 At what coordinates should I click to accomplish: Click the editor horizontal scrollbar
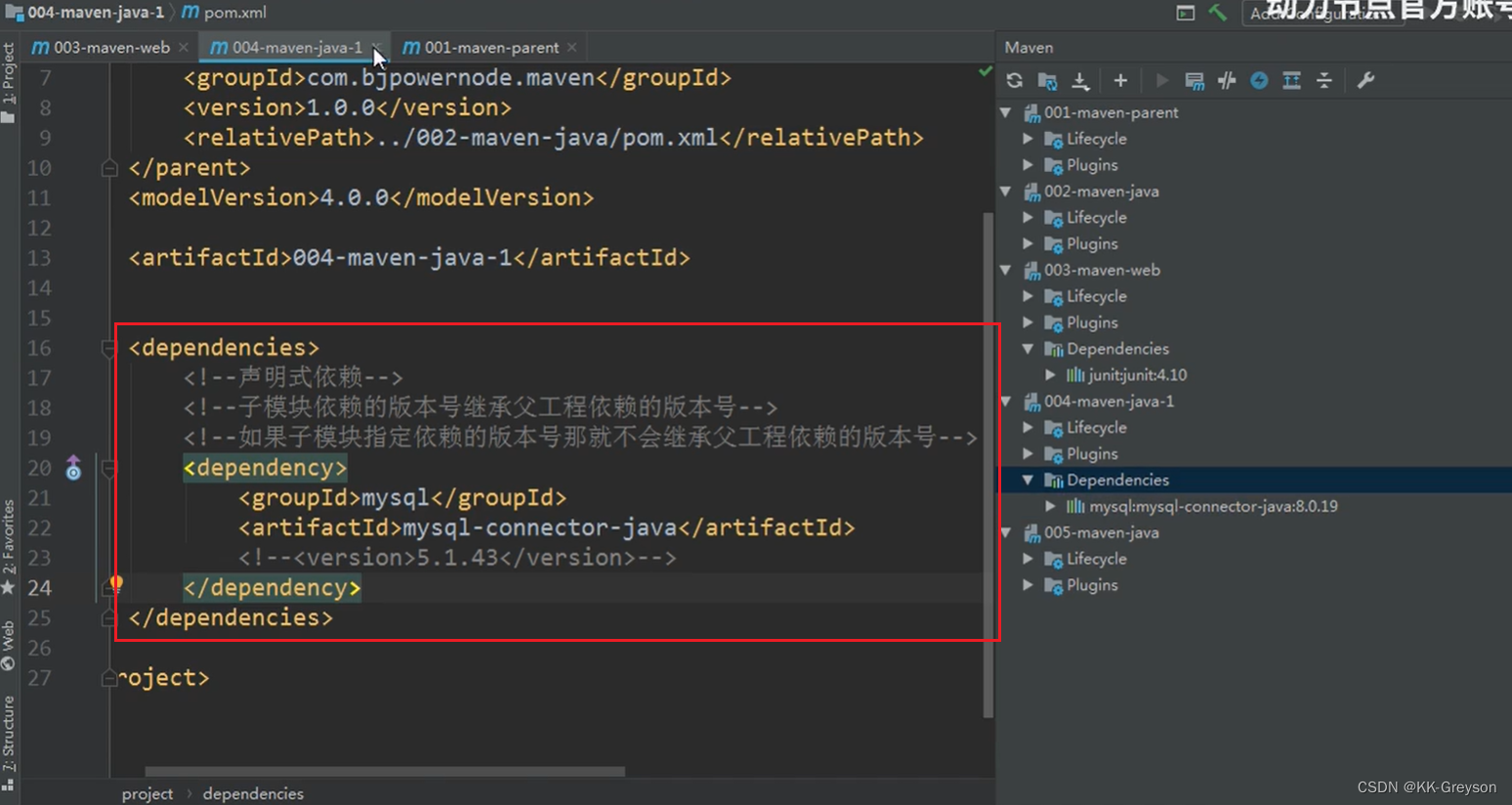(x=385, y=771)
